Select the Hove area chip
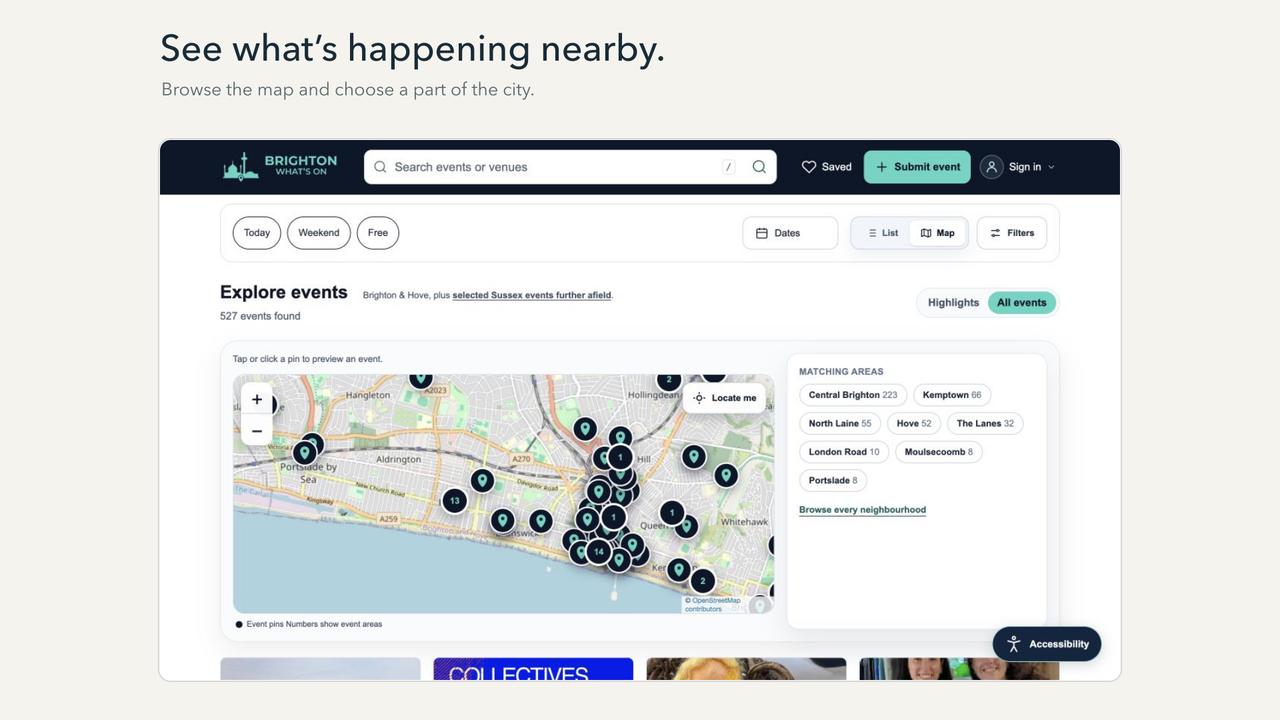1280x720 pixels. pos(914,424)
